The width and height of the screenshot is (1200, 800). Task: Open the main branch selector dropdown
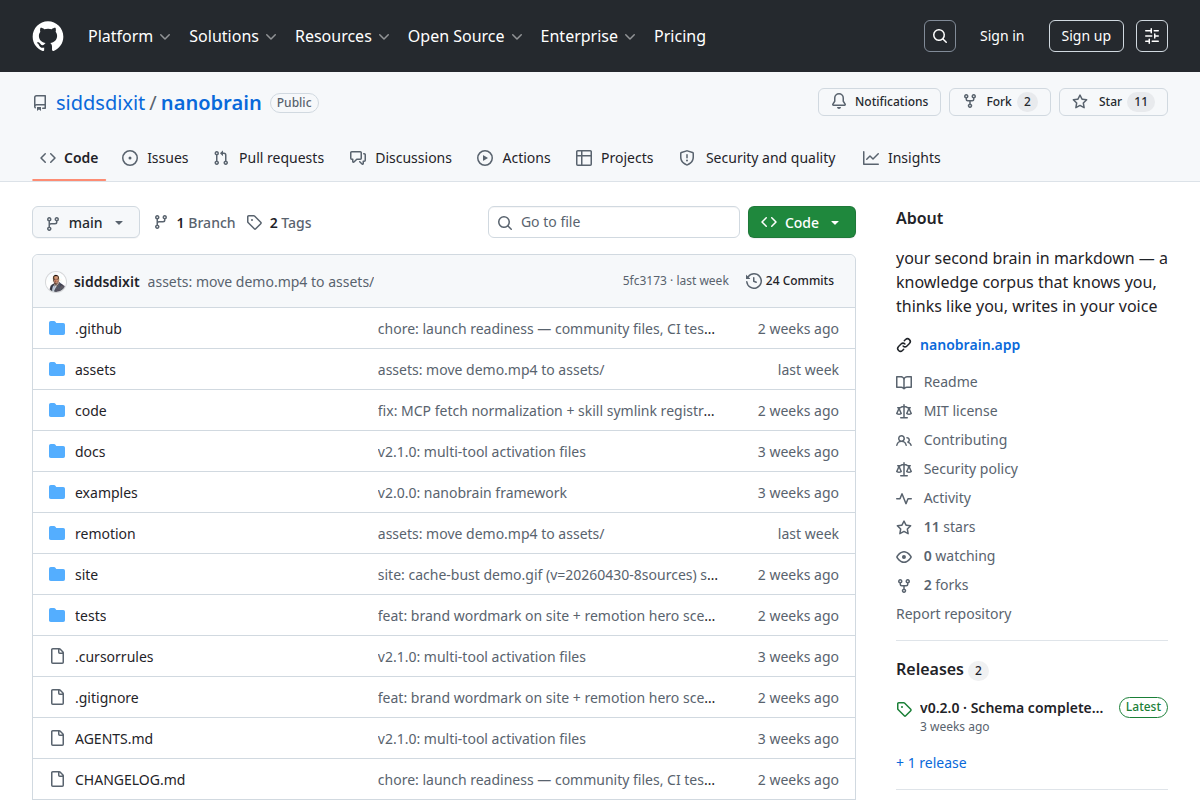click(x=86, y=223)
